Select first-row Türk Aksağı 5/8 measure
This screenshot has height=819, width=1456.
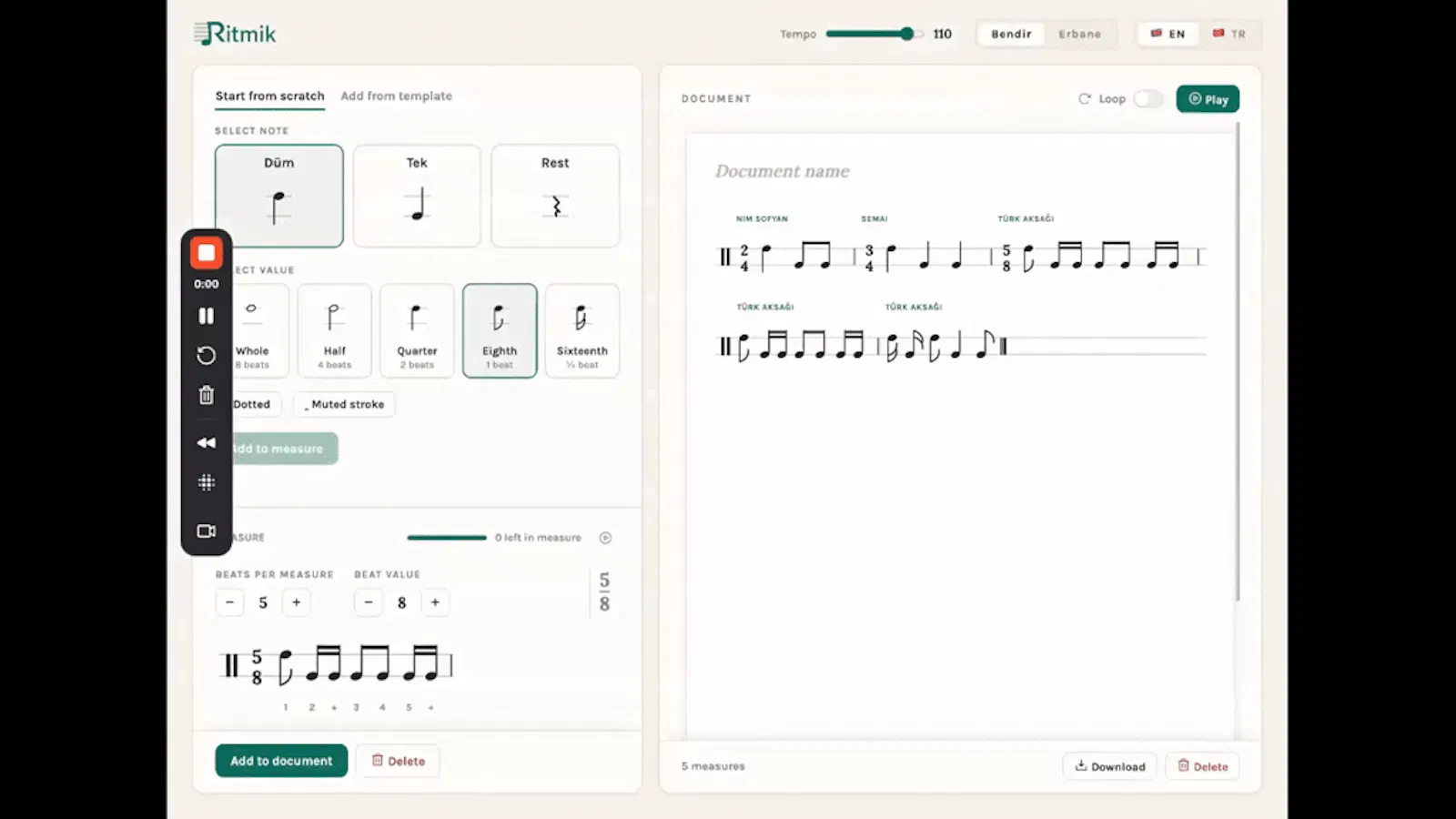click(1099, 258)
